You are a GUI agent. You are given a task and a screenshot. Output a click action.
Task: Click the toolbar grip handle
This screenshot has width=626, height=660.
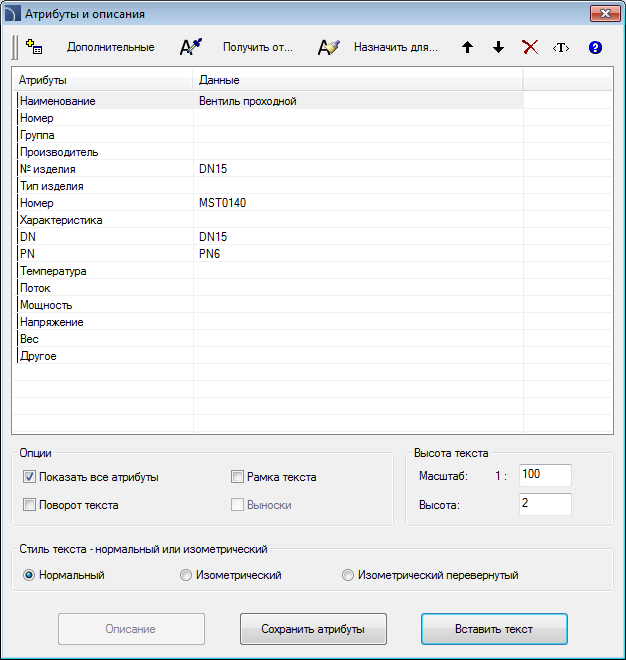pyautogui.click(x=15, y=47)
